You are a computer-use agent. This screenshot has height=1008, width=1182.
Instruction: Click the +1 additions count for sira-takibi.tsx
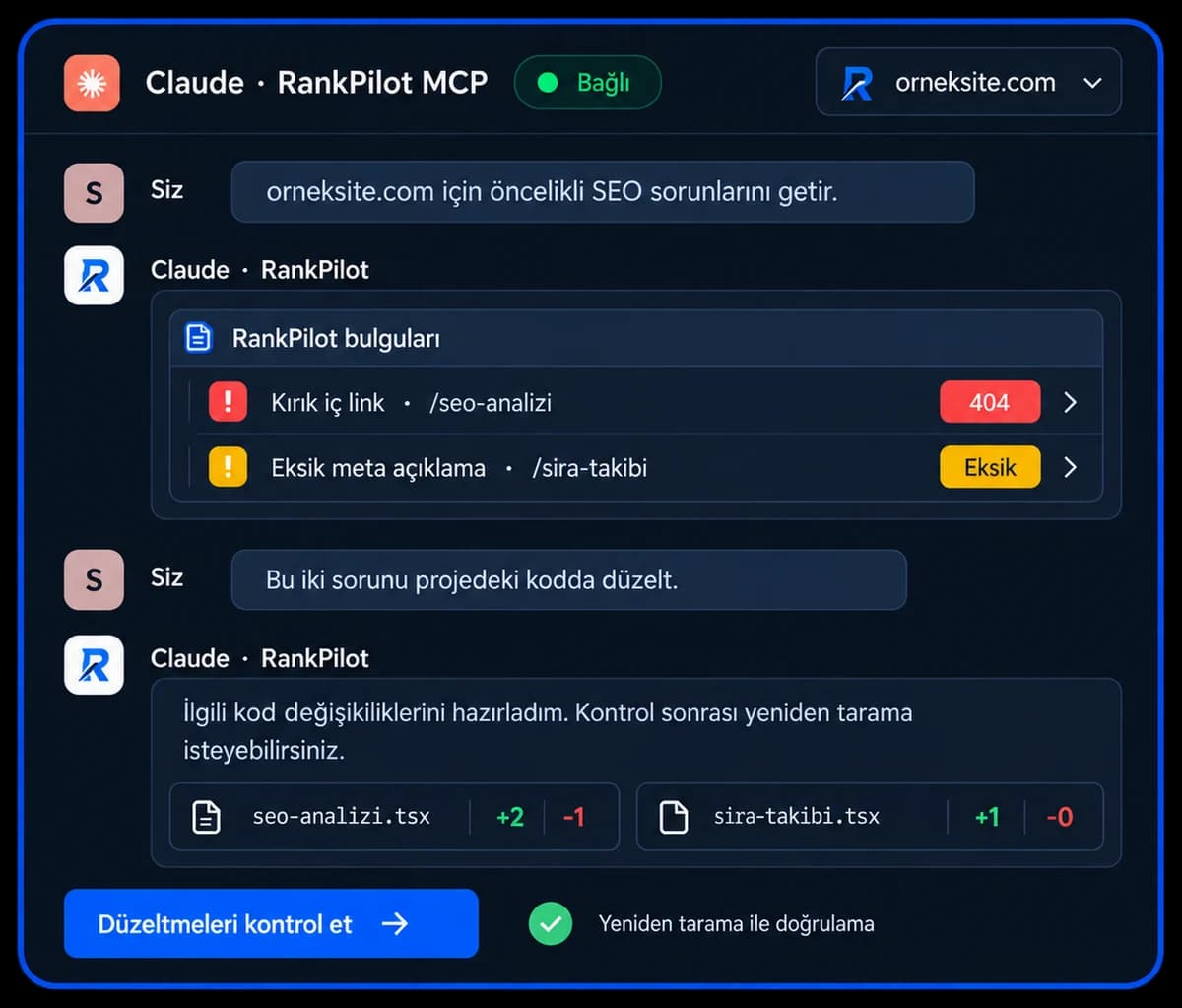coord(987,817)
